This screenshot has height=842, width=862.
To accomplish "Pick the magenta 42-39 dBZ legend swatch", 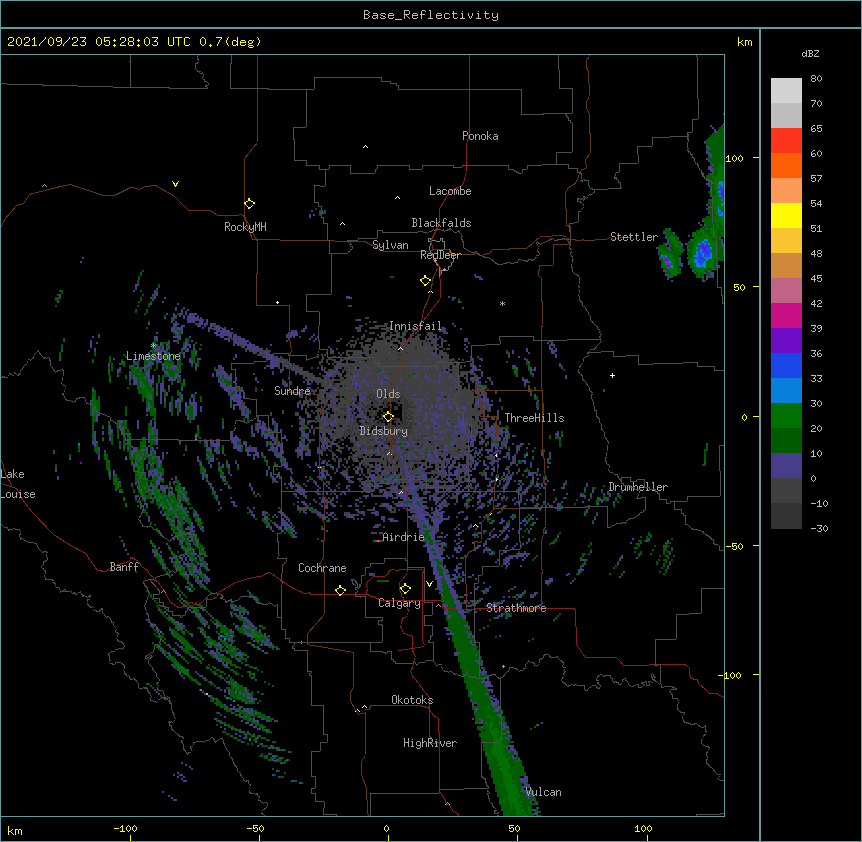I will tap(786, 315).
